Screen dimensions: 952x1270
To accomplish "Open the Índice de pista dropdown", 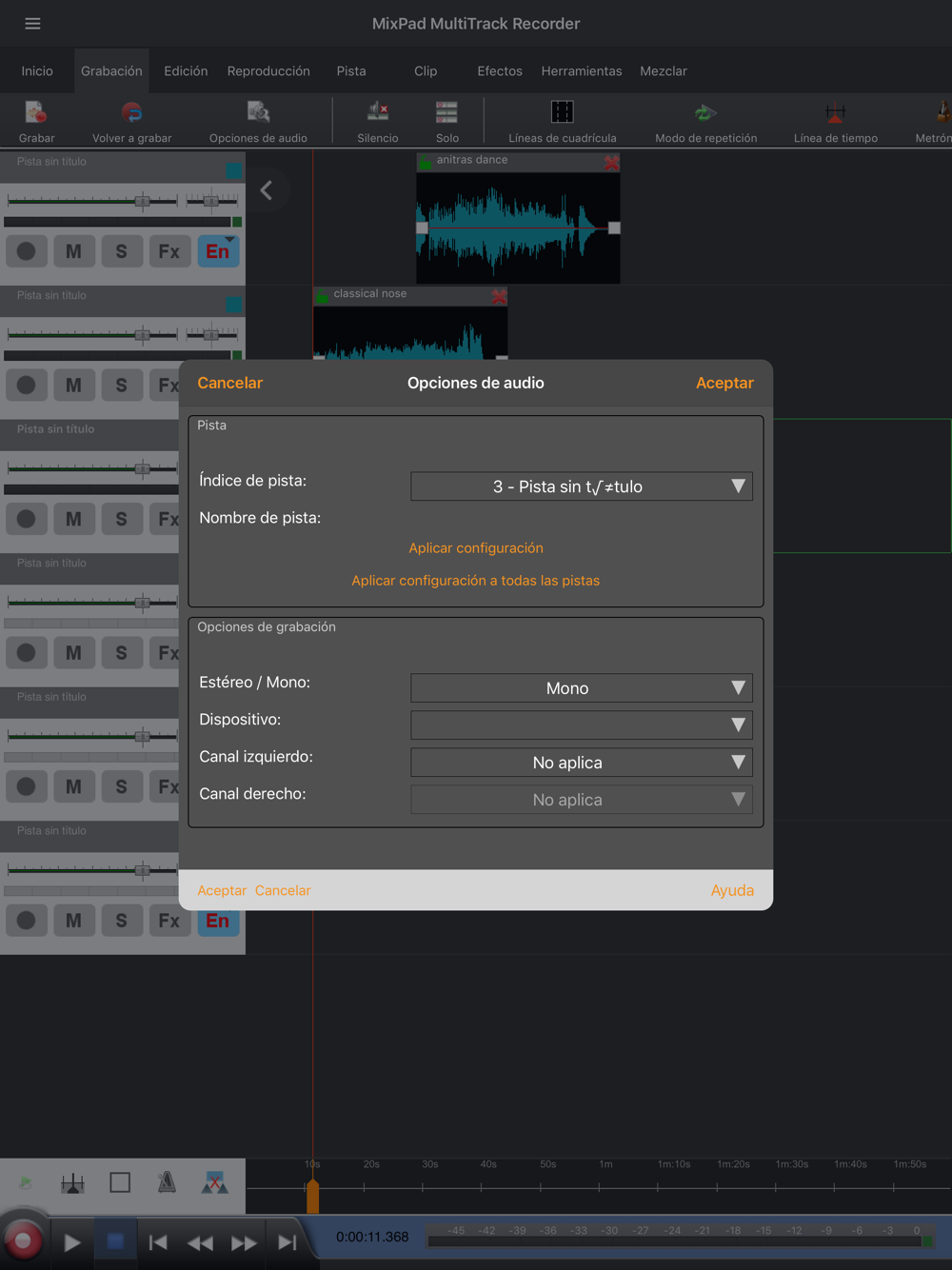I will pyautogui.click(x=581, y=486).
